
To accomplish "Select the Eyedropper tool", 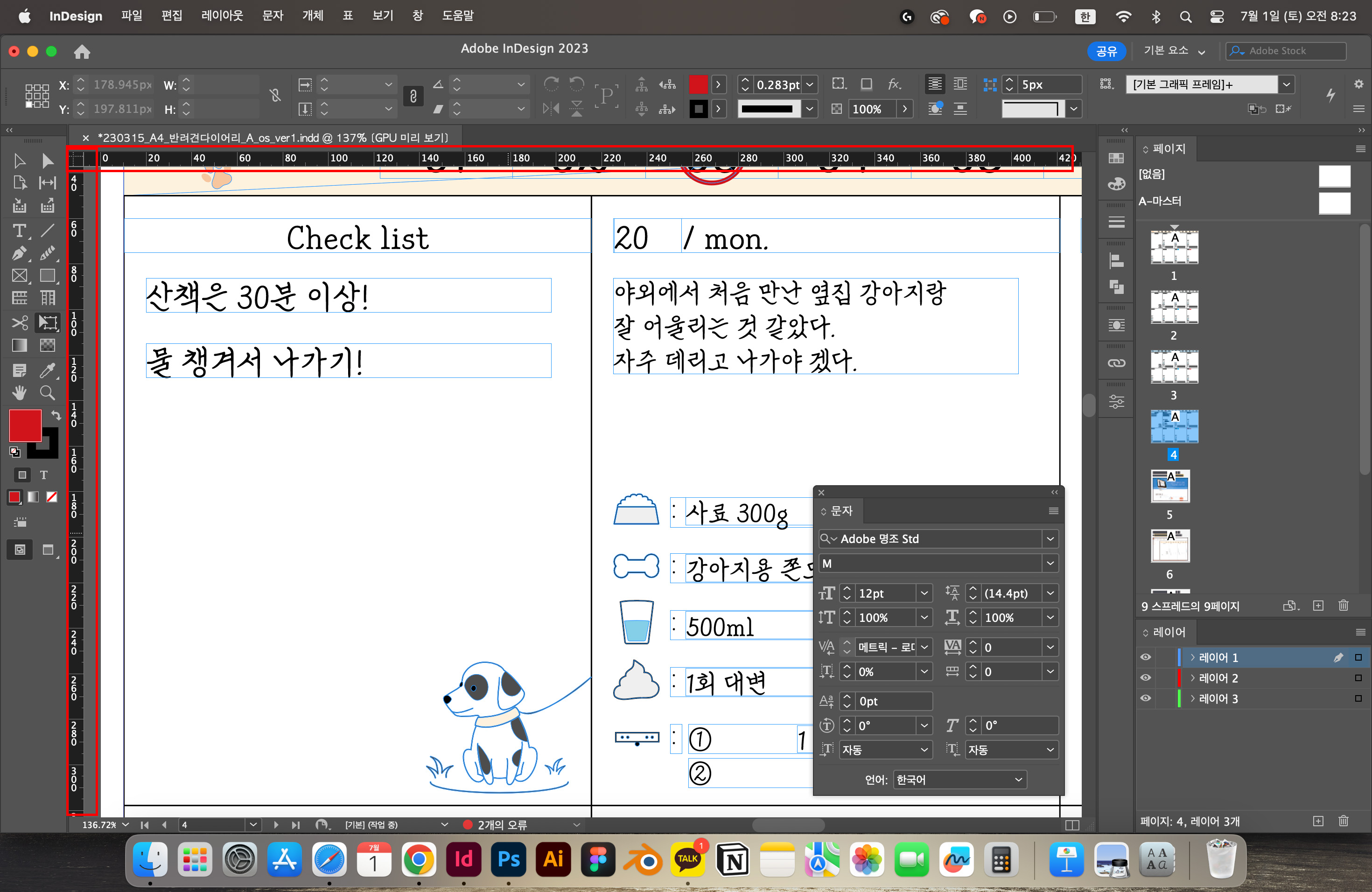I will coord(47,370).
